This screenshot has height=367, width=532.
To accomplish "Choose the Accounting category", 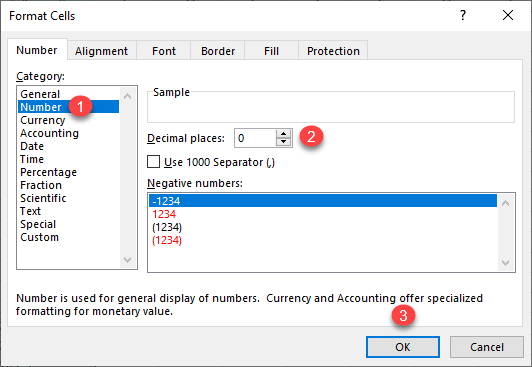I will 69,133.
